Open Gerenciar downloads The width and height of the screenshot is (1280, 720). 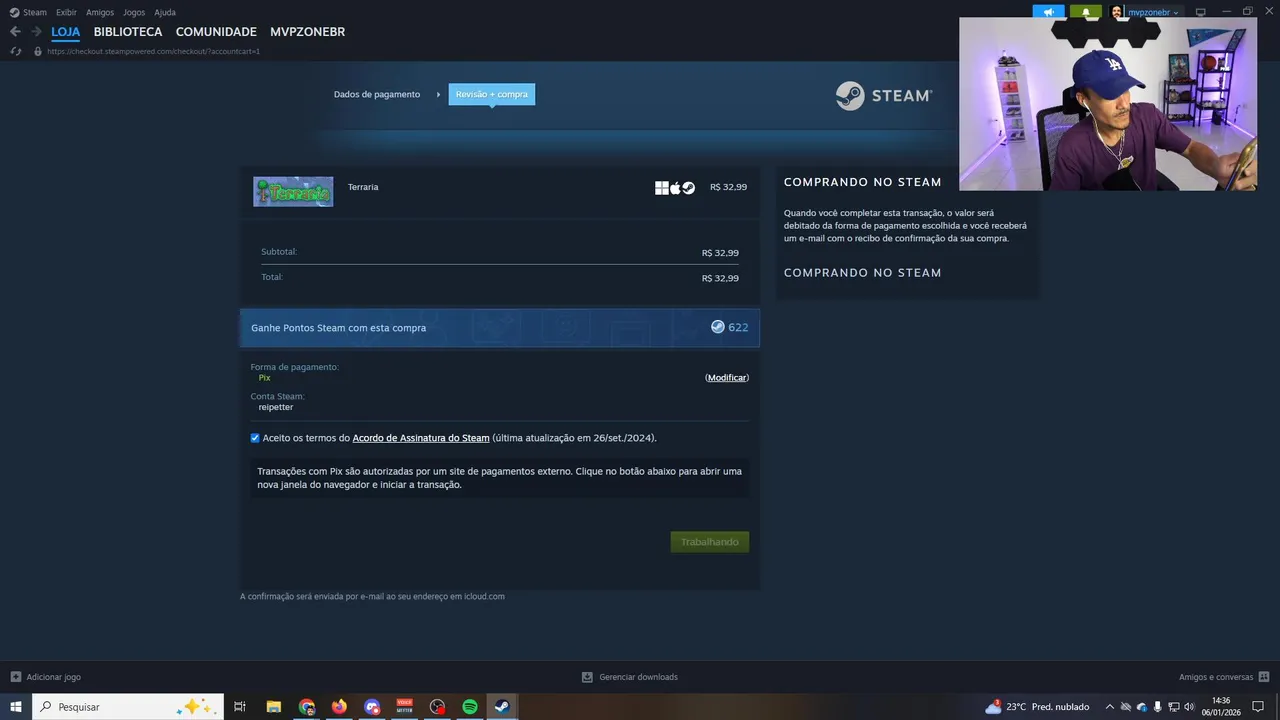pos(630,677)
